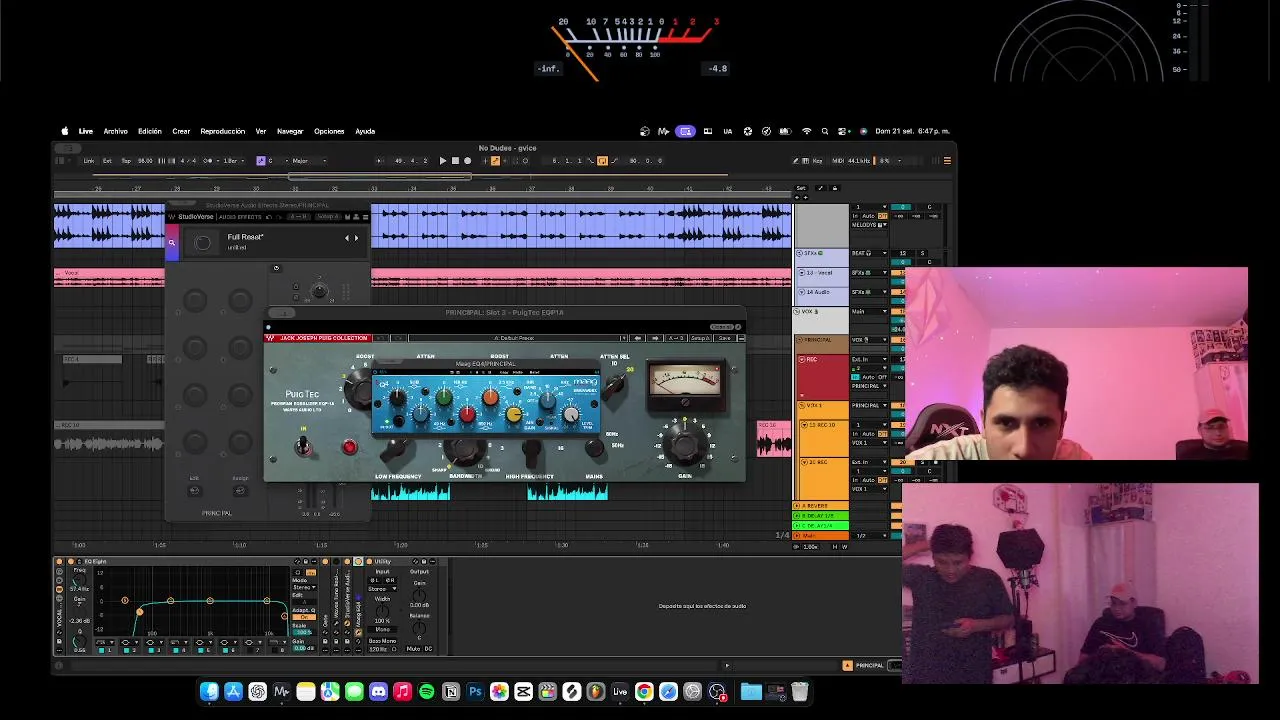Image resolution: width=1280 pixels, height=720 pixels.
Task: Toggle the MIDI mapping mode button
Action: [837, 160]
